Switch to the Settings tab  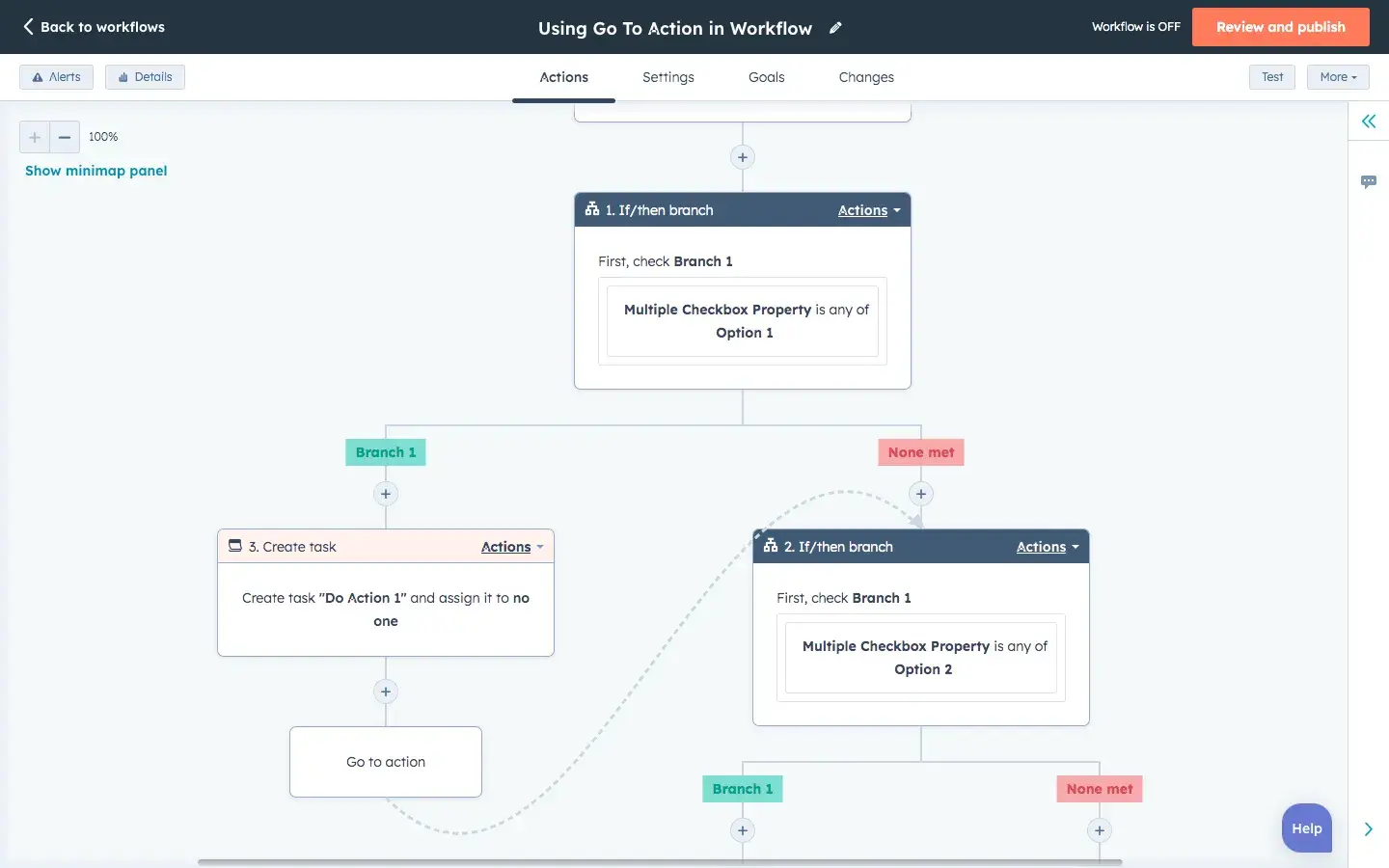[x=668, y=77]
